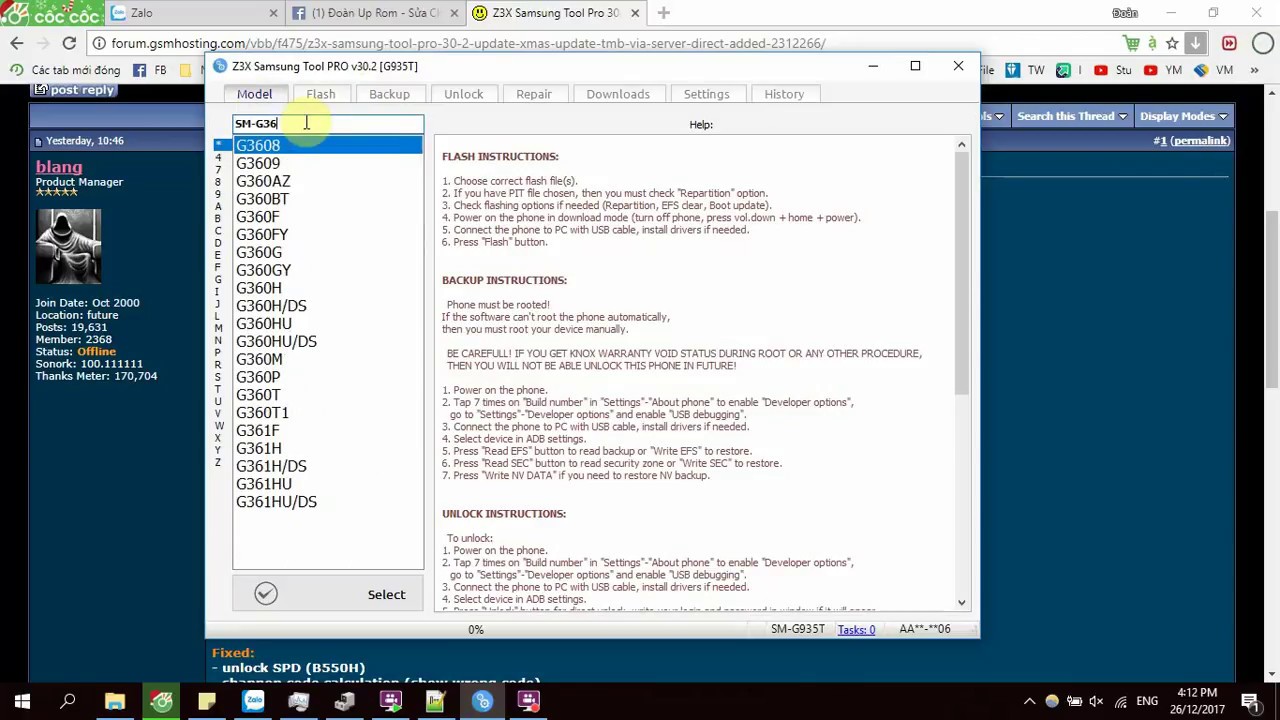Click the model search input field
1280x720 pixels.
click(328, 123)
